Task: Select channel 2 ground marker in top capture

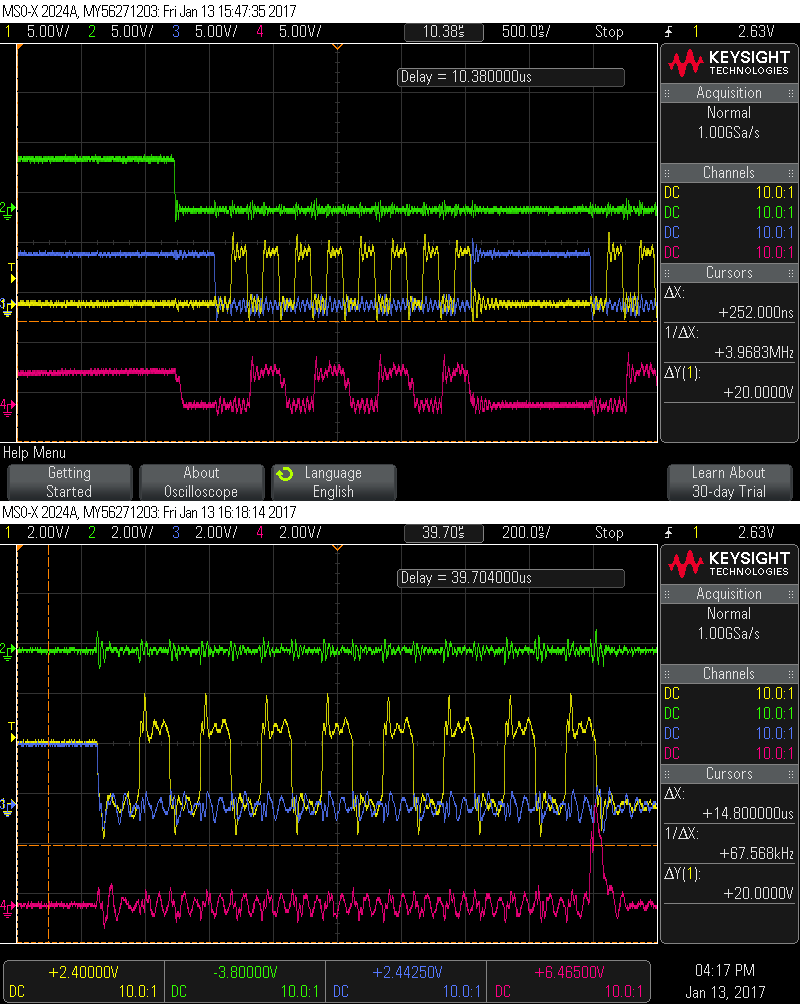Action: coord(8,208)
